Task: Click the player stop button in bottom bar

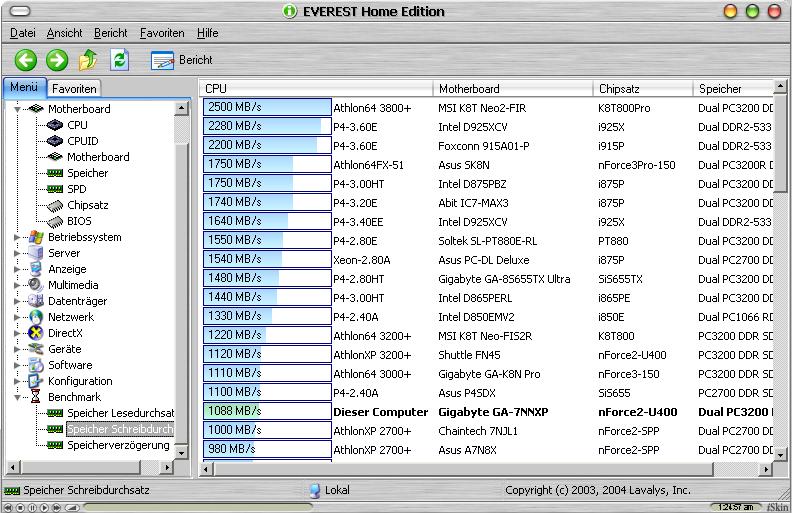Action: [x=21, y=507]
